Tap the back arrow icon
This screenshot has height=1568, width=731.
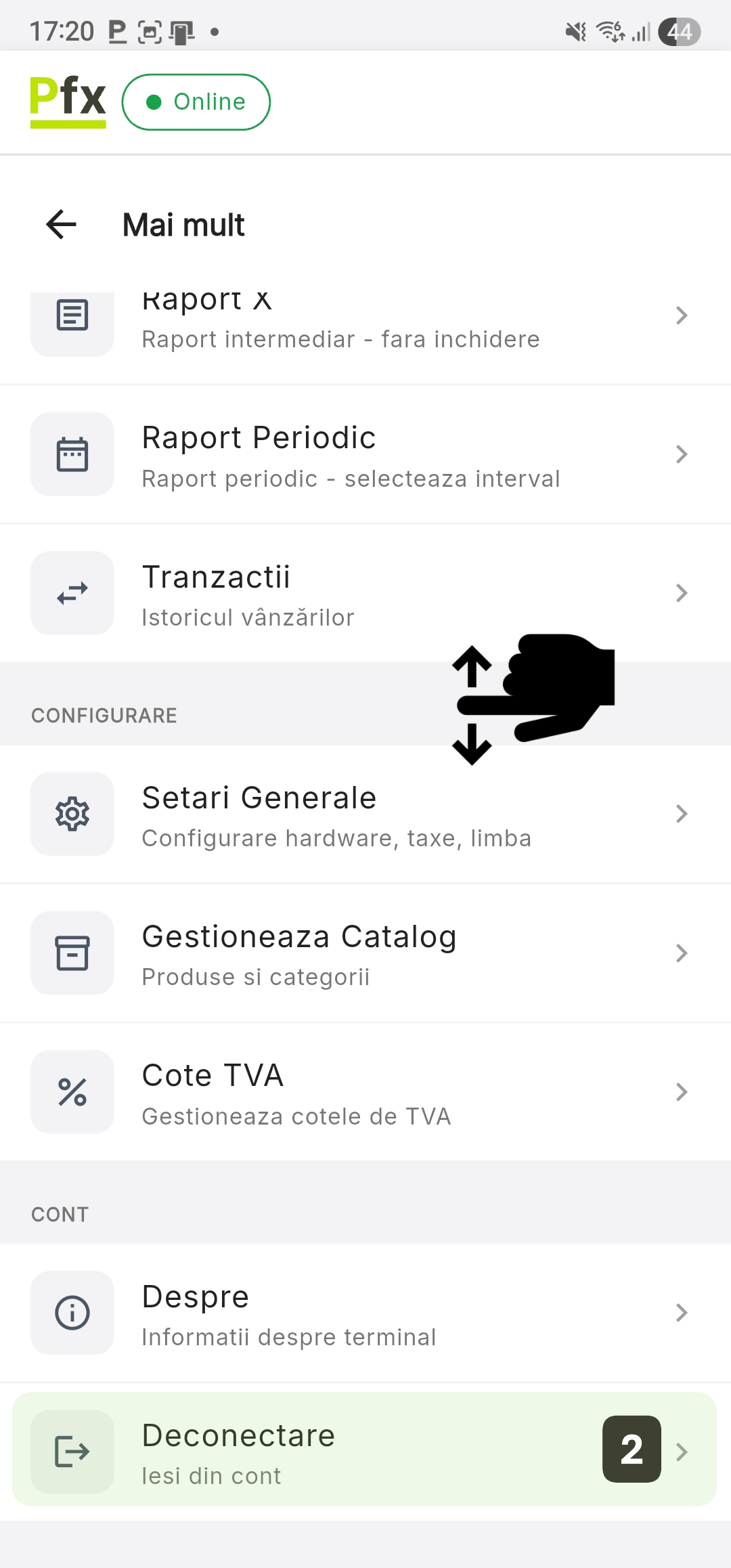point(61,225)
